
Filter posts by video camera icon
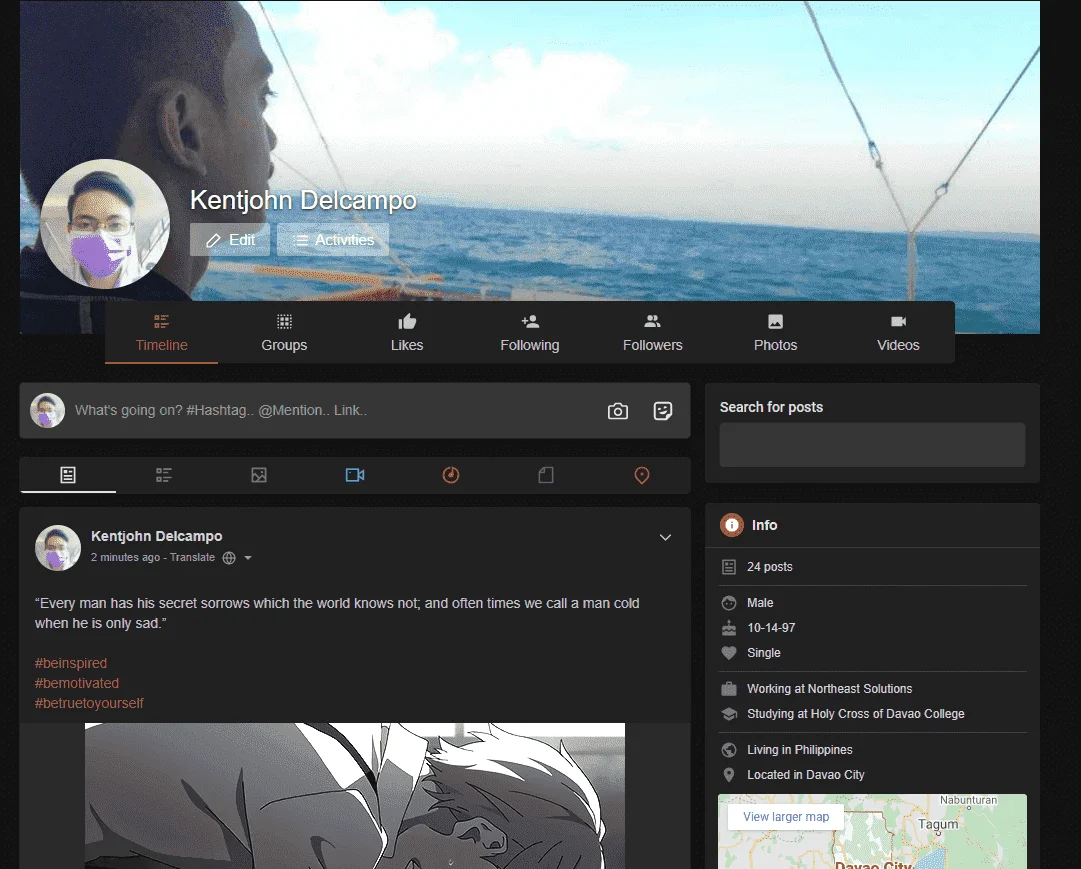355,475
